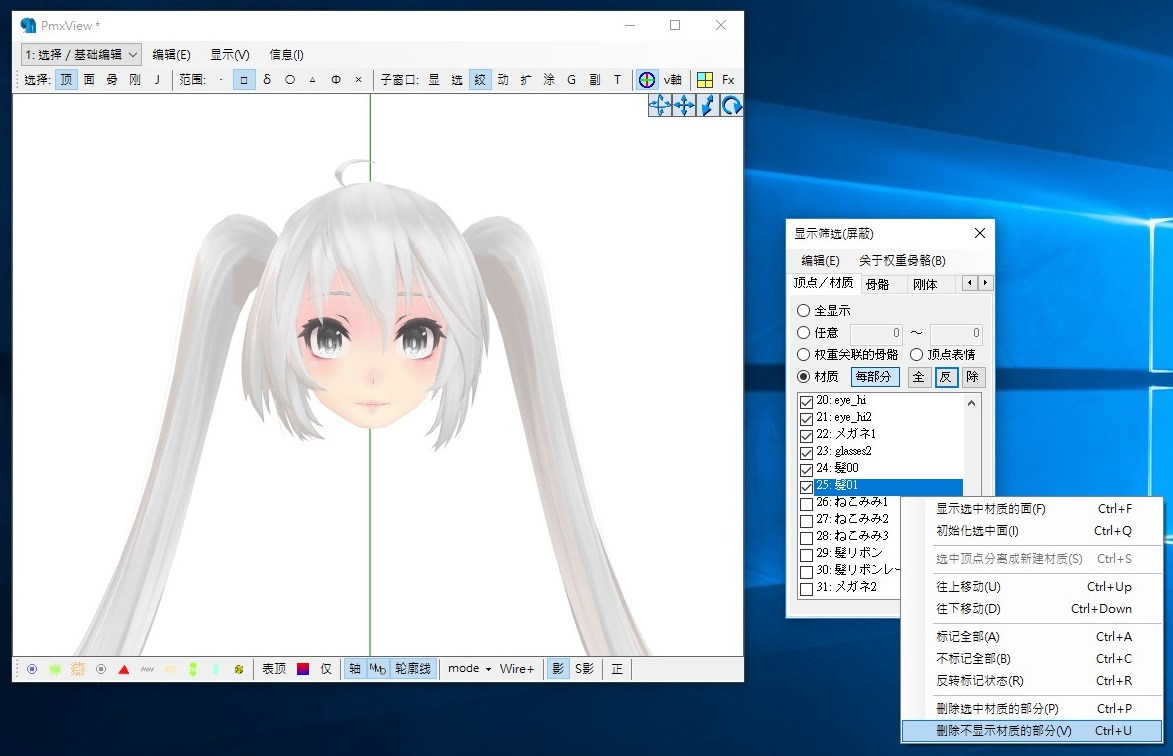Select the 面 (face) selection mode icon
This screenshot has height=756, width=1173.
88,79
